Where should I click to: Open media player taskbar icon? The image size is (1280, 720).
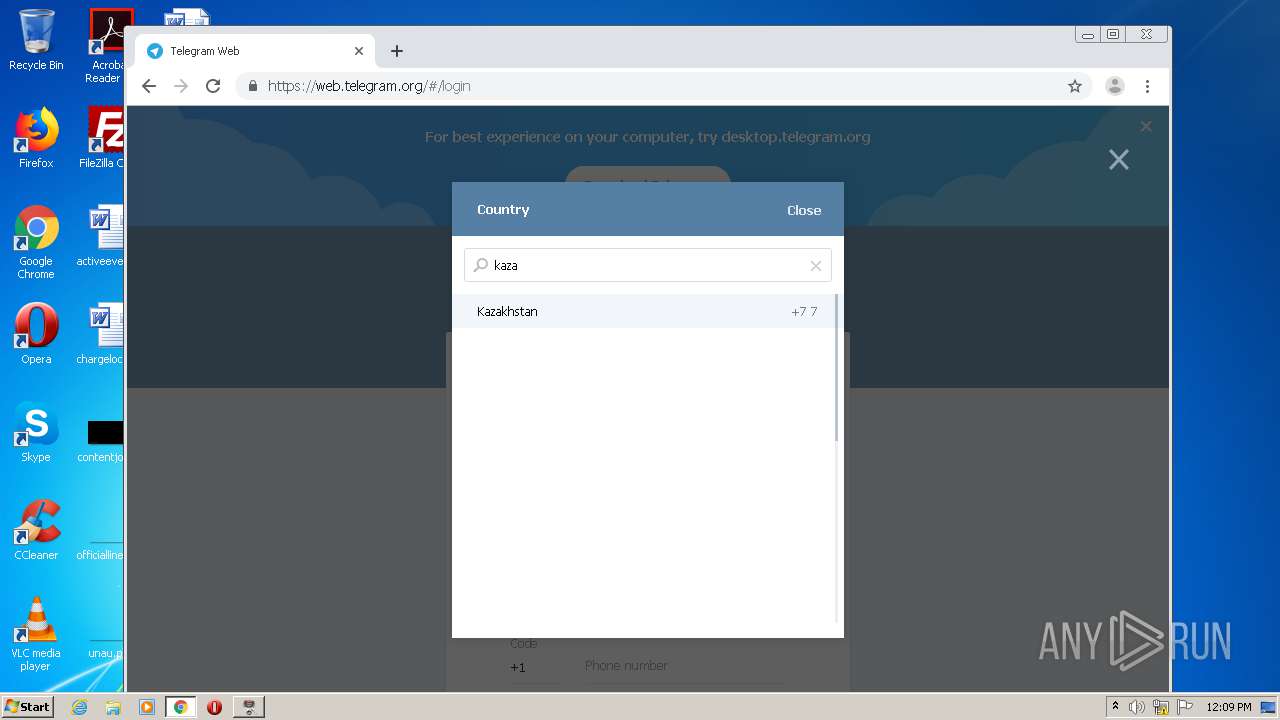click(x=146, y=707)
